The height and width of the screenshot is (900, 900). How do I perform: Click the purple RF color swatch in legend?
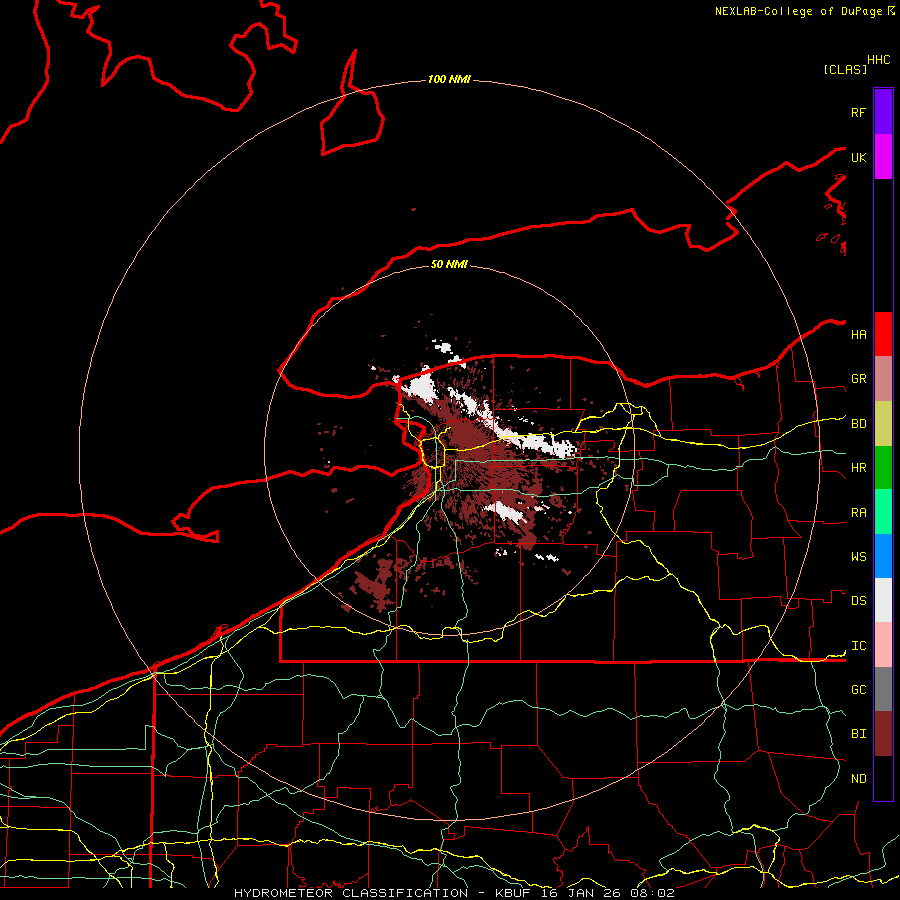(883, 112)
